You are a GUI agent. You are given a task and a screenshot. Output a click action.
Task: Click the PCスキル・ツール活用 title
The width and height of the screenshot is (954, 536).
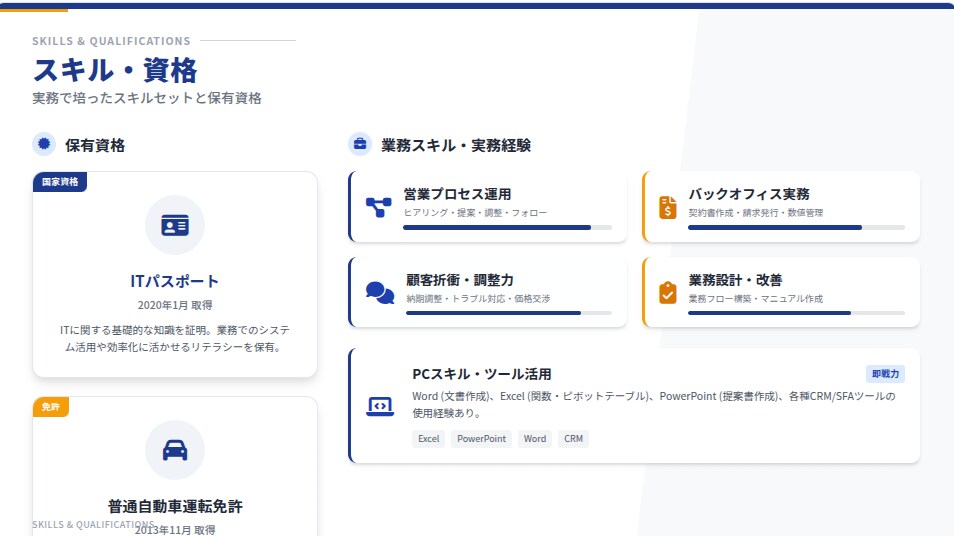[482, 374]
